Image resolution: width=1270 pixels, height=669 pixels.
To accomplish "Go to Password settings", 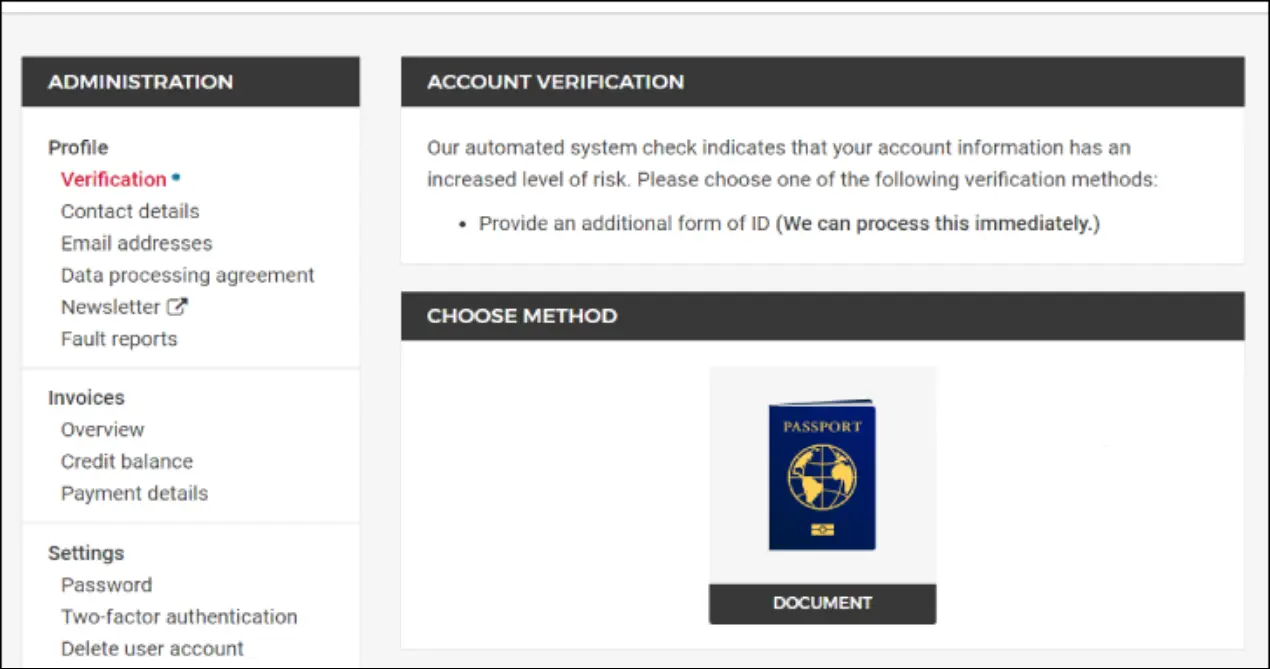I will point(106,585).
